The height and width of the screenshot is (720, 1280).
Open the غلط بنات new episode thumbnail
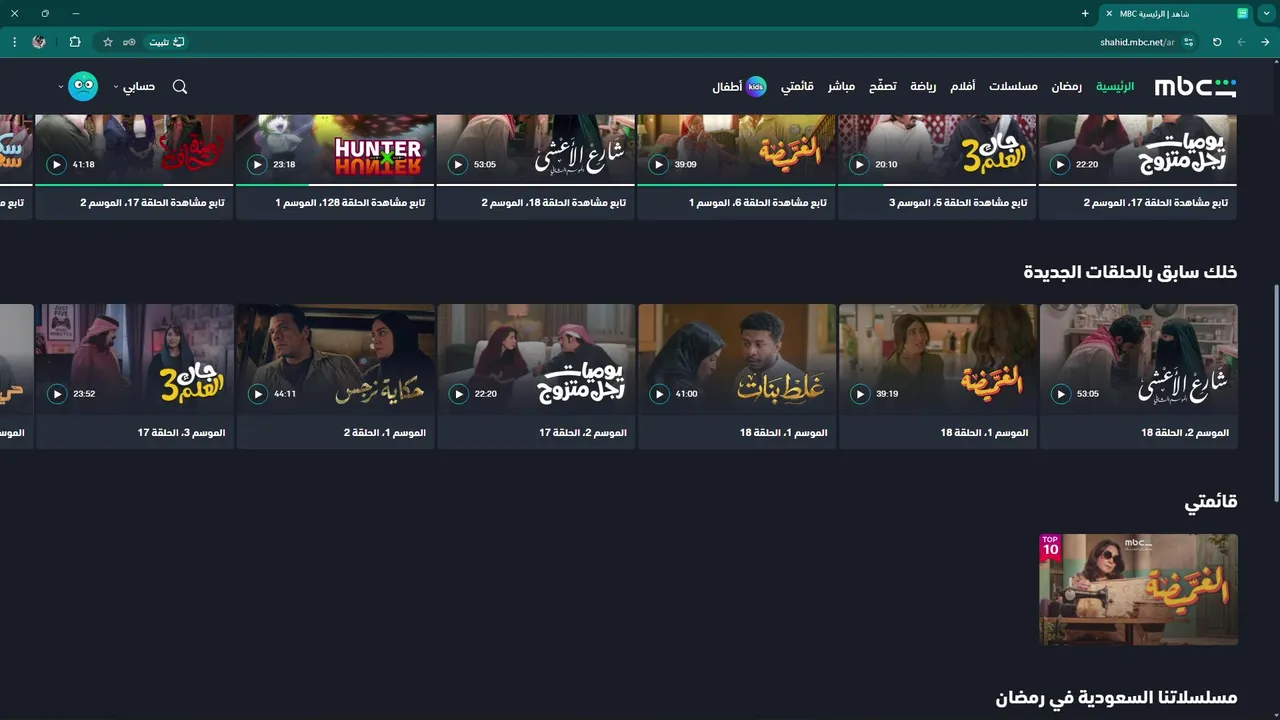click(x=737, y=360)
